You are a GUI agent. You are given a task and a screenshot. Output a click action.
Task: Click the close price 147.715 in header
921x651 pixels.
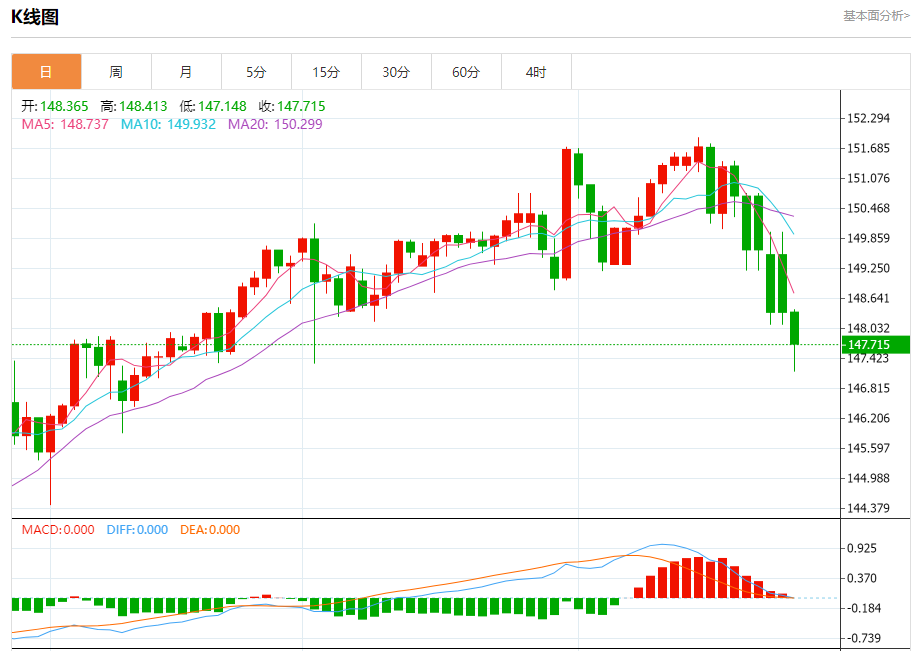[x=301, y=106]
